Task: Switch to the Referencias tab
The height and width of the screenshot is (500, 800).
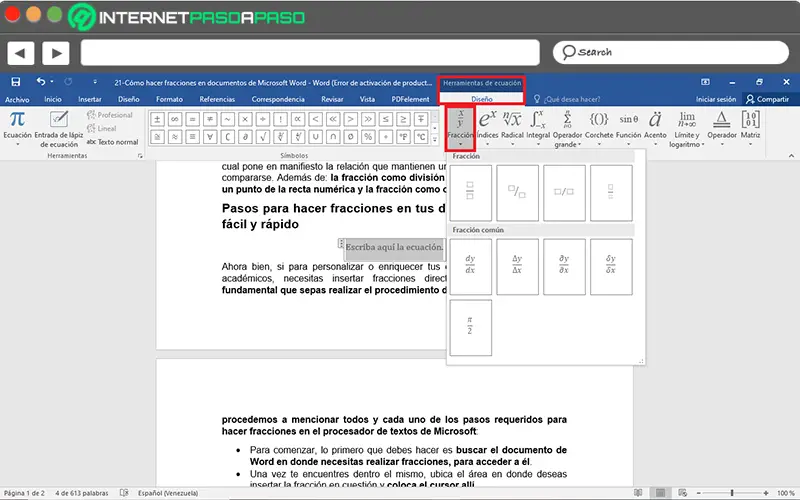Action: pos(217,99)
